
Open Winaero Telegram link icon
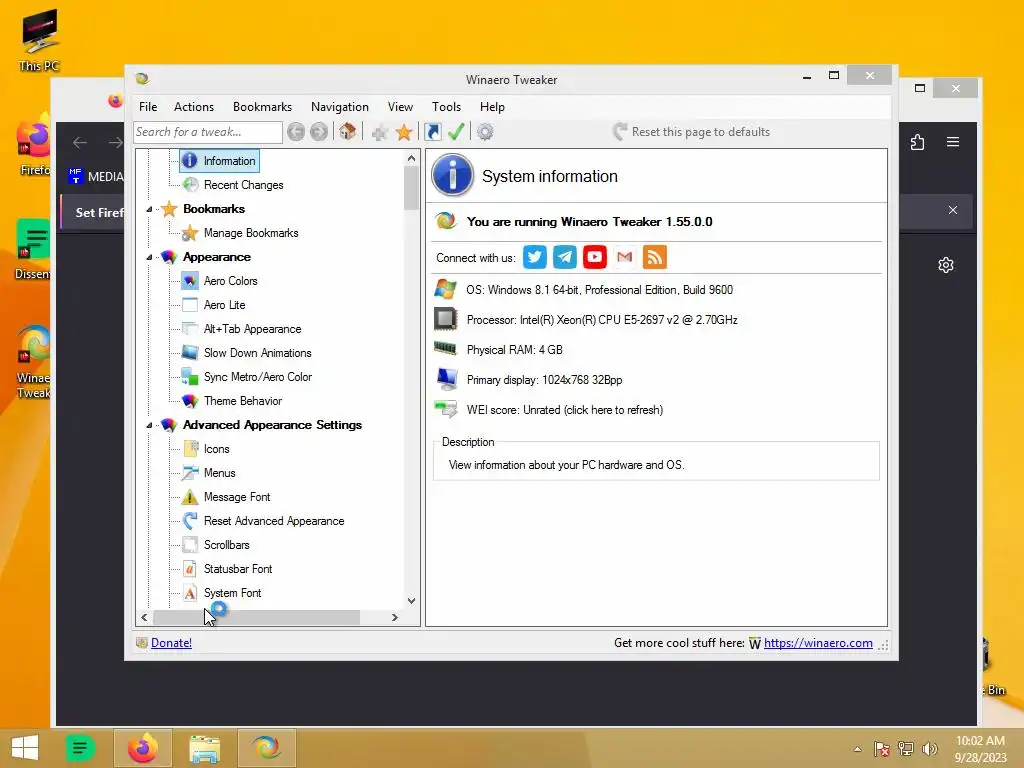(565, 257)
